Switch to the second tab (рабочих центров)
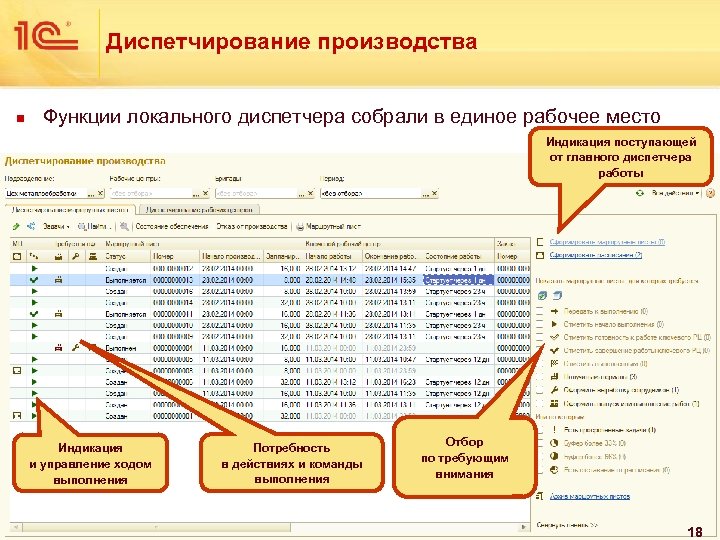This screenshot has width=720, height=540. [x=199, y=210]
